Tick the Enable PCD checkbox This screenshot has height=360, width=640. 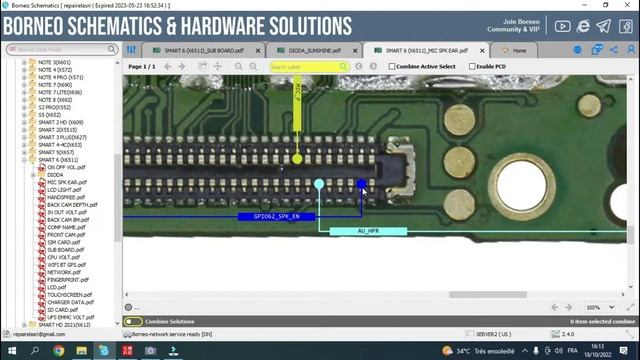click(x=472, y=66)
